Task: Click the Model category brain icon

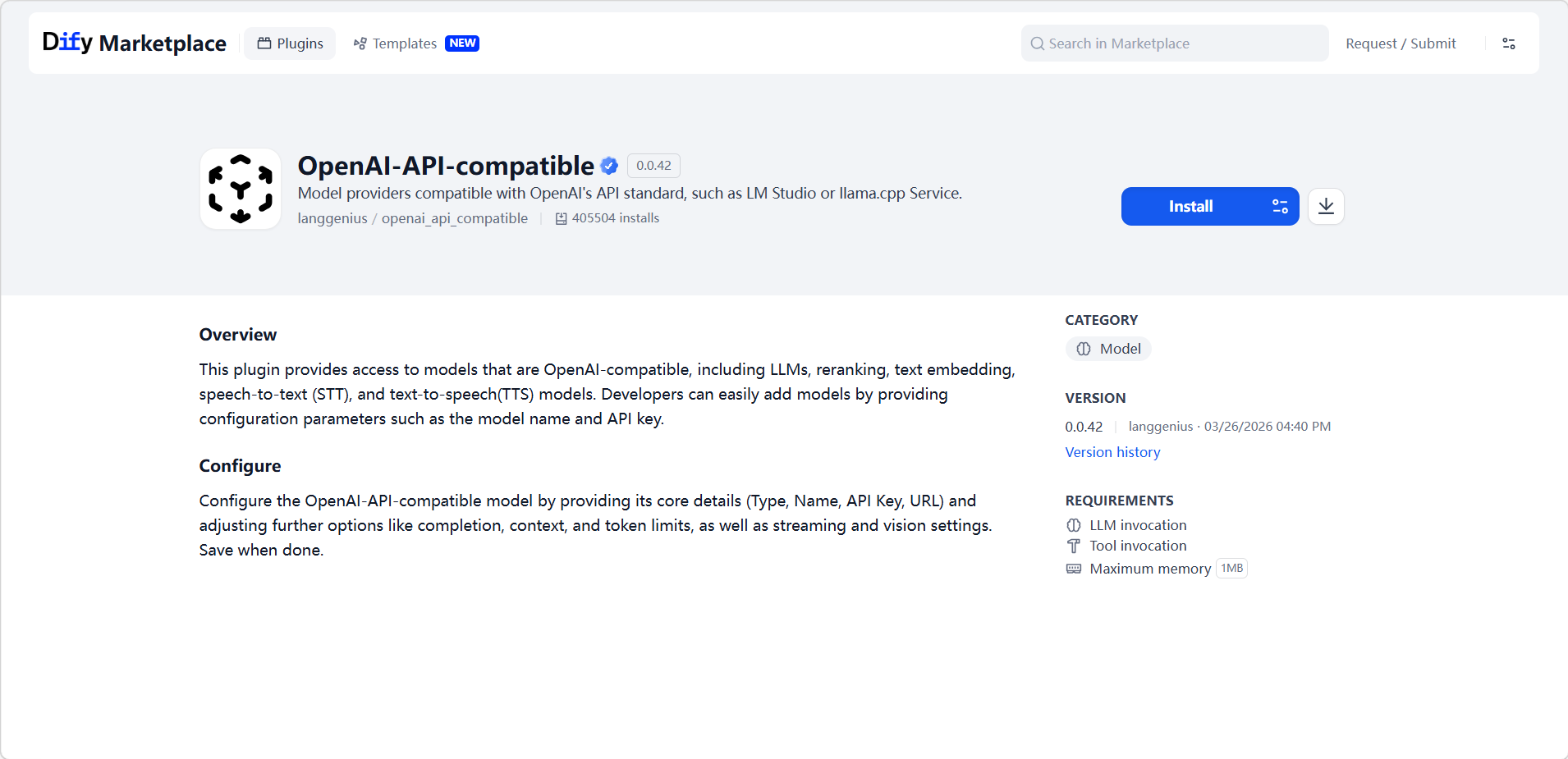Action: 1084,349
